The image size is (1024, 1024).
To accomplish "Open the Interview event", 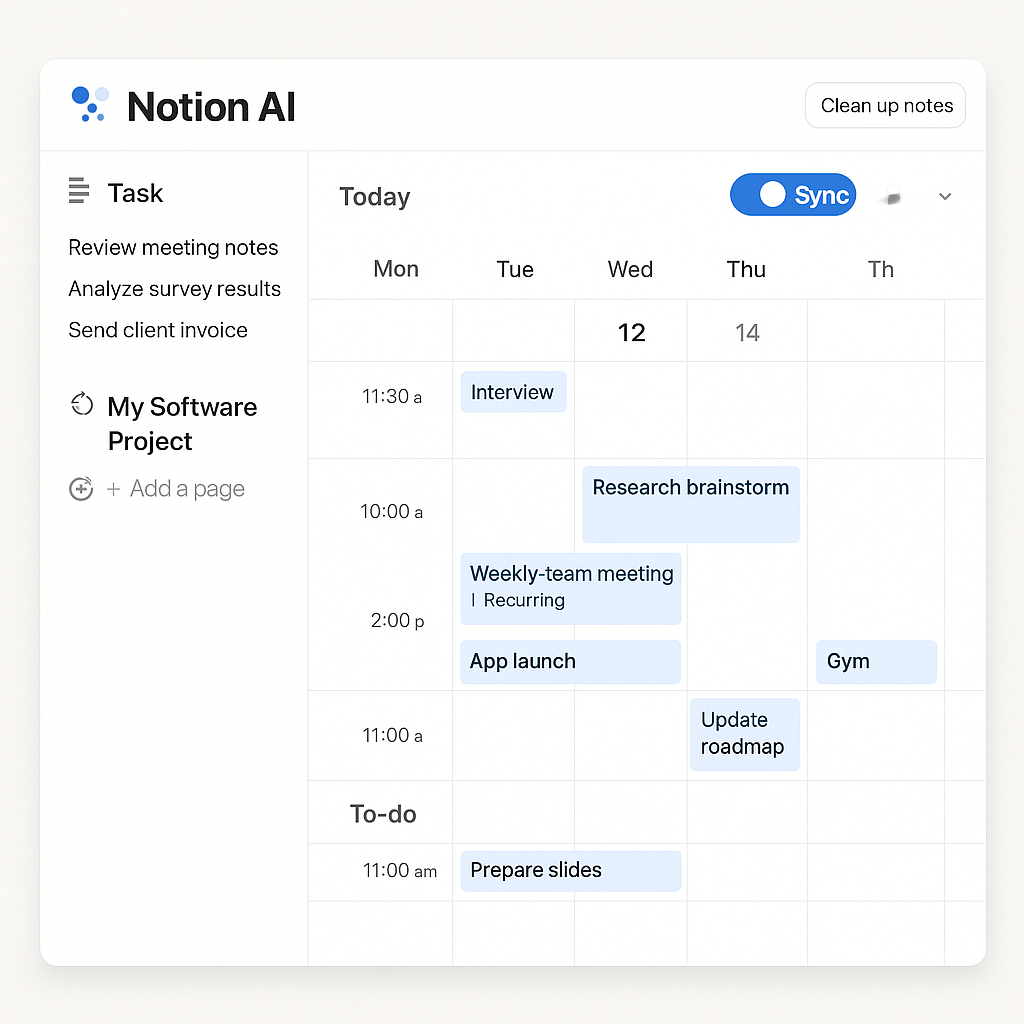I will coord(513,392).
